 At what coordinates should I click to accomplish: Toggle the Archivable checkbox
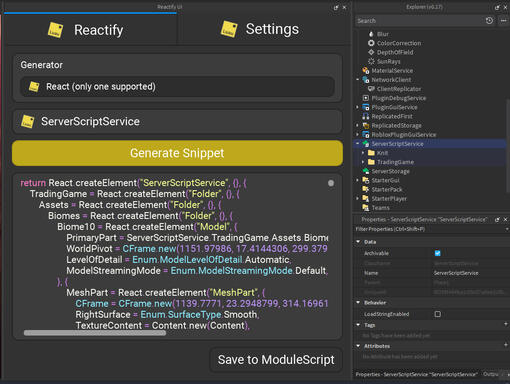[x=437, y=253]
